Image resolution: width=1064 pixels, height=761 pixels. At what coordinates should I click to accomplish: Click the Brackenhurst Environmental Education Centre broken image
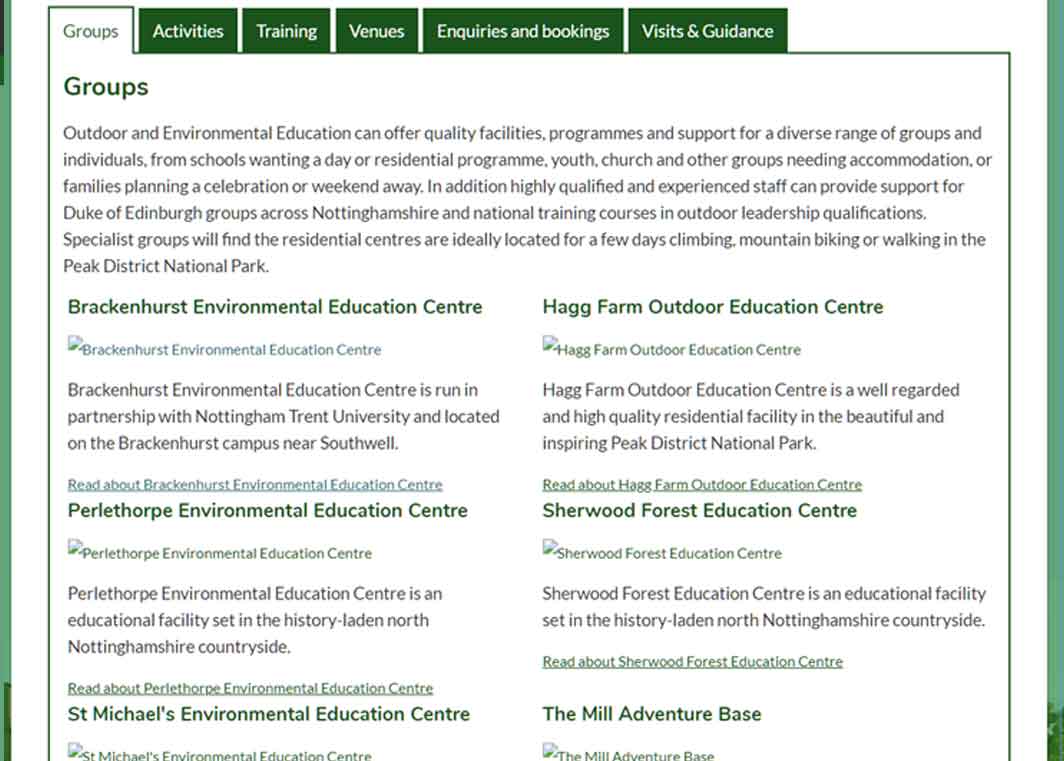click(x=225, y=348)
